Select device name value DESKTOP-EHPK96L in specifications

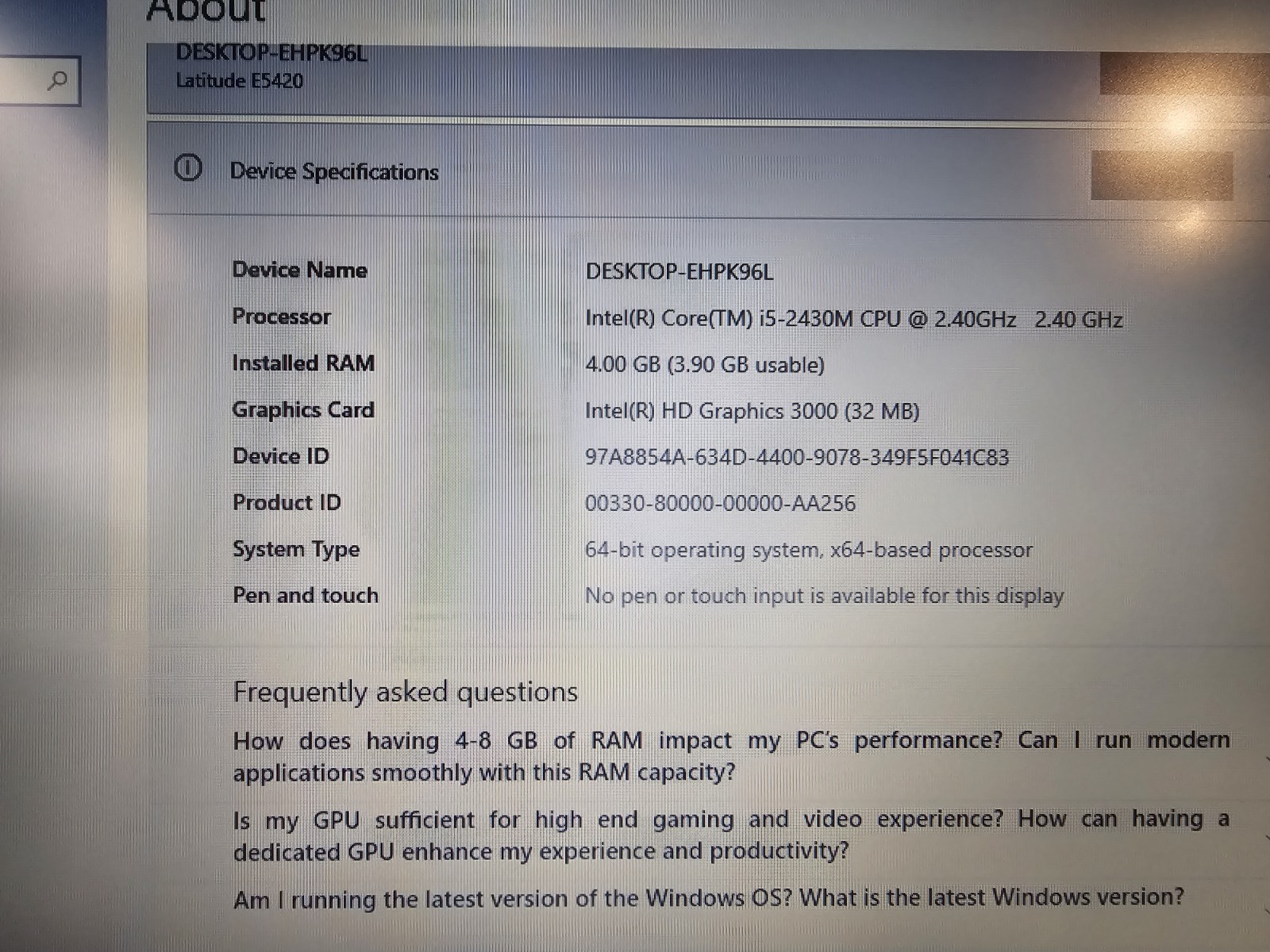pos(679,272)
